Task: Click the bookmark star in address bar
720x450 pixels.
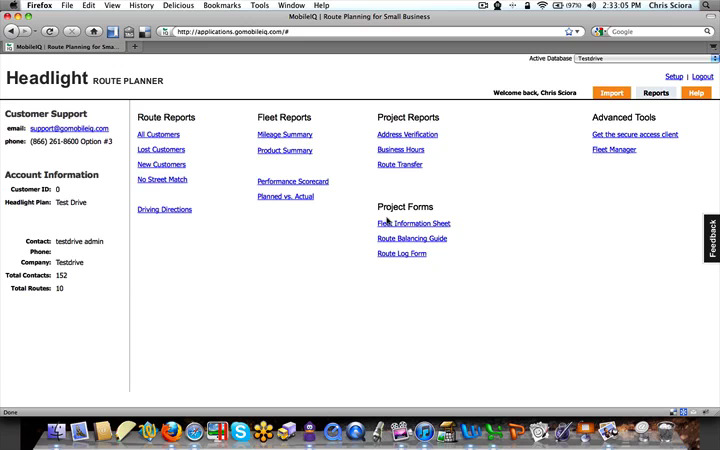Action: [x=569, y=31]
